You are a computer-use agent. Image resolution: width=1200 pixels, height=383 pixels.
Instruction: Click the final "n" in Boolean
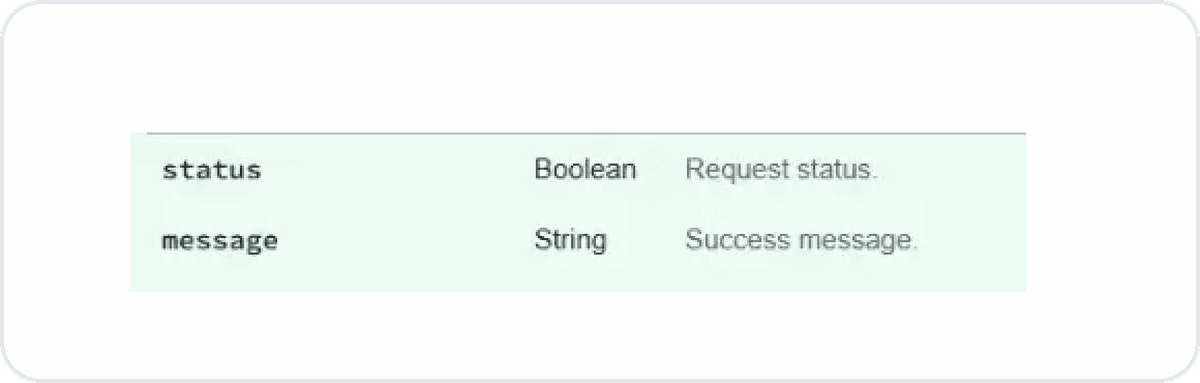click(x=629, y=171)
